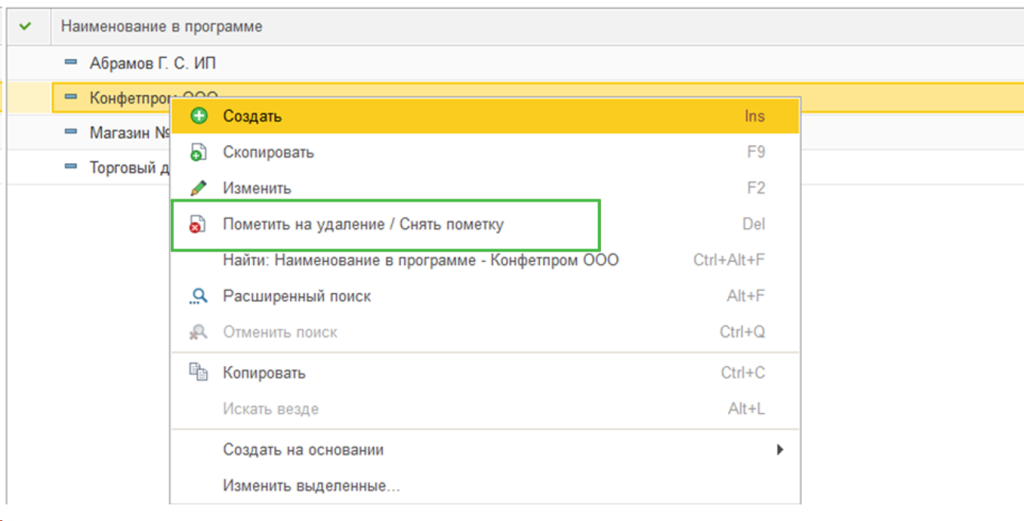Select Изменить in the context menu

[x=485, y=189]
